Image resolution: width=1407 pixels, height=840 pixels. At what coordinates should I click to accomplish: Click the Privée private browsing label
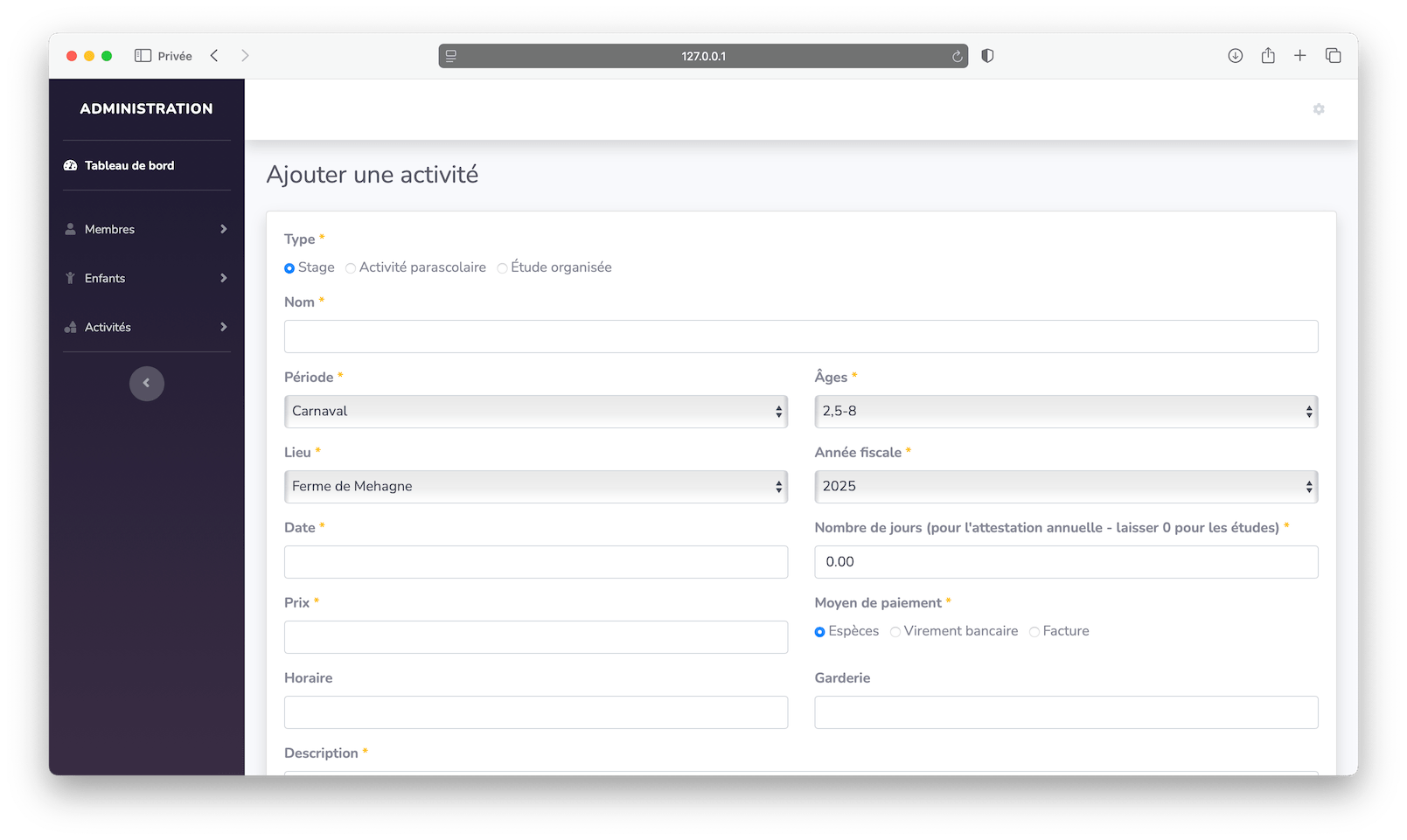175,56
